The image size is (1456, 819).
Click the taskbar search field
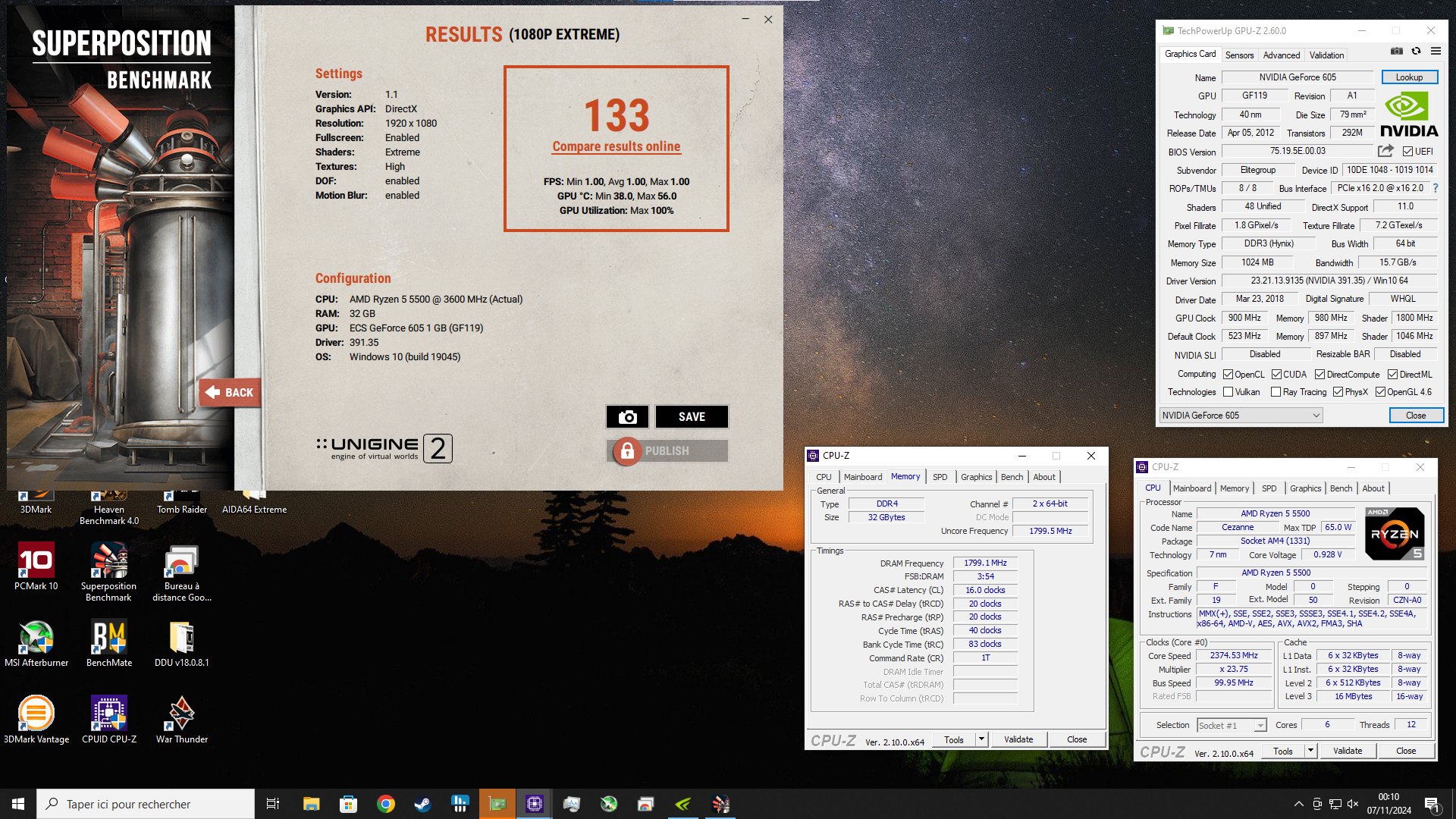click(x=146, y=804)
